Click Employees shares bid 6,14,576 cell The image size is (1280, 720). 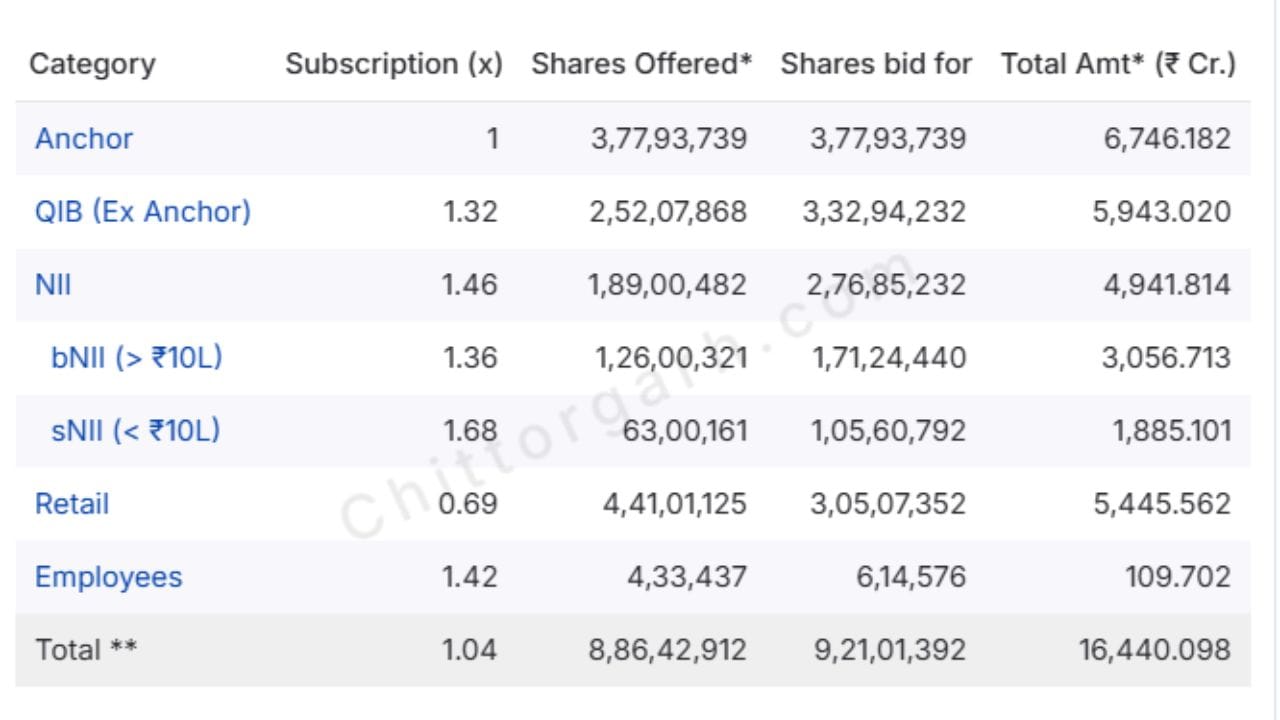coord(911,578)
